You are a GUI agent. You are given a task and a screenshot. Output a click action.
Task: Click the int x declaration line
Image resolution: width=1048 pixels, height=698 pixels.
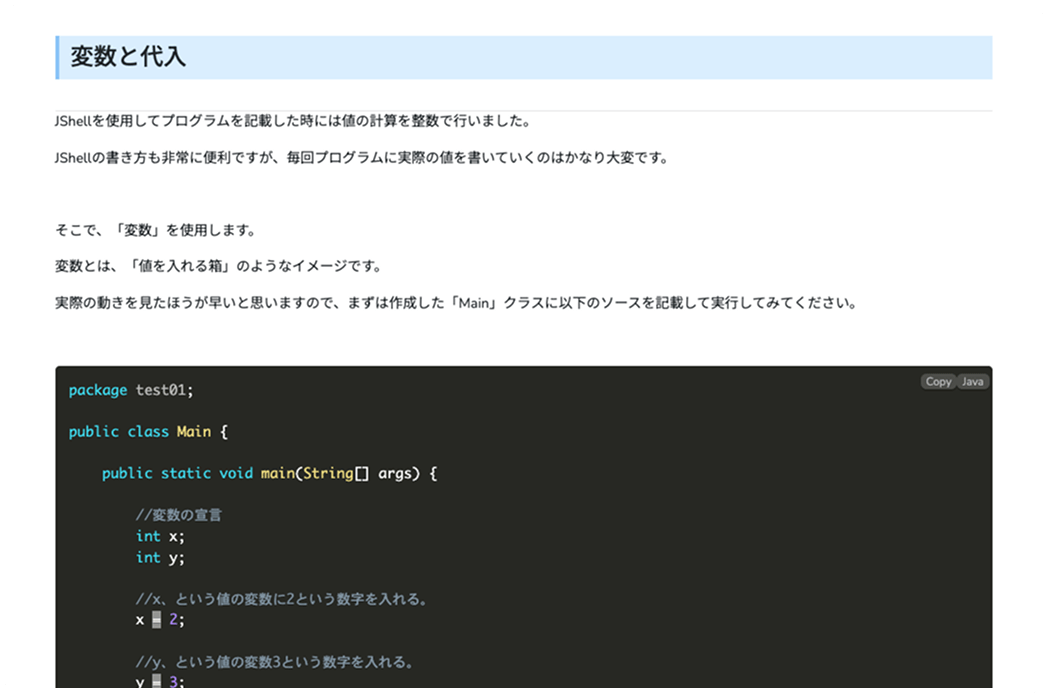pyautogui.click(x=160, y=536)
